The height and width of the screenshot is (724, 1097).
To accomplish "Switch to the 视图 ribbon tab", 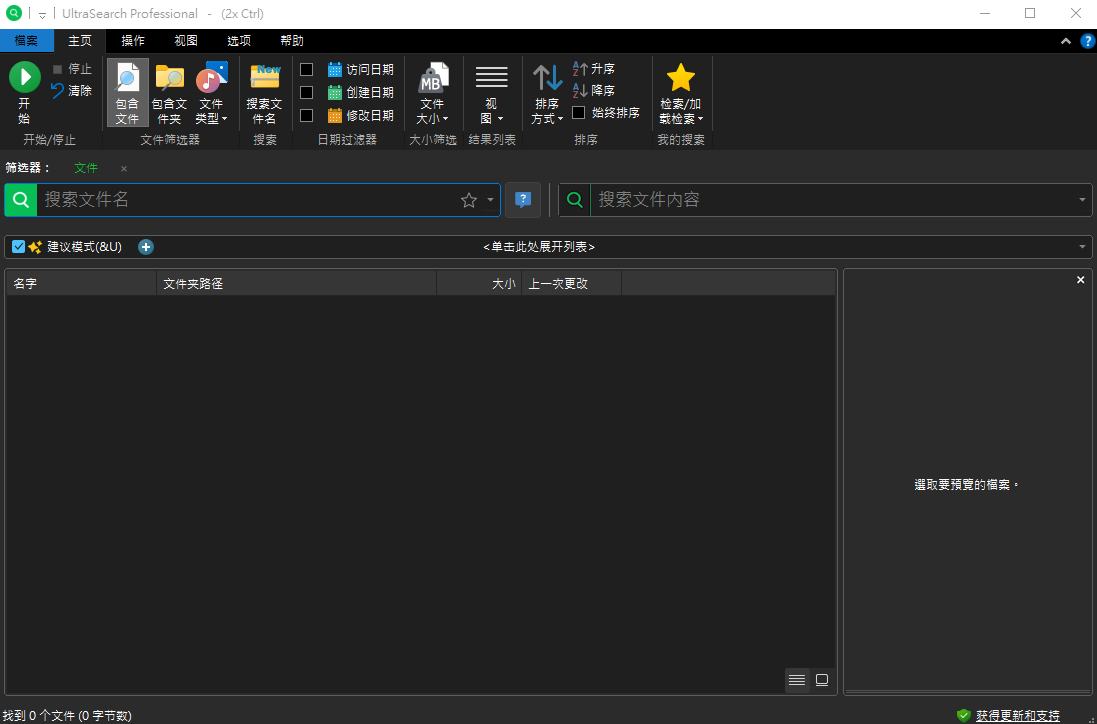I will [x=186, y=41].
